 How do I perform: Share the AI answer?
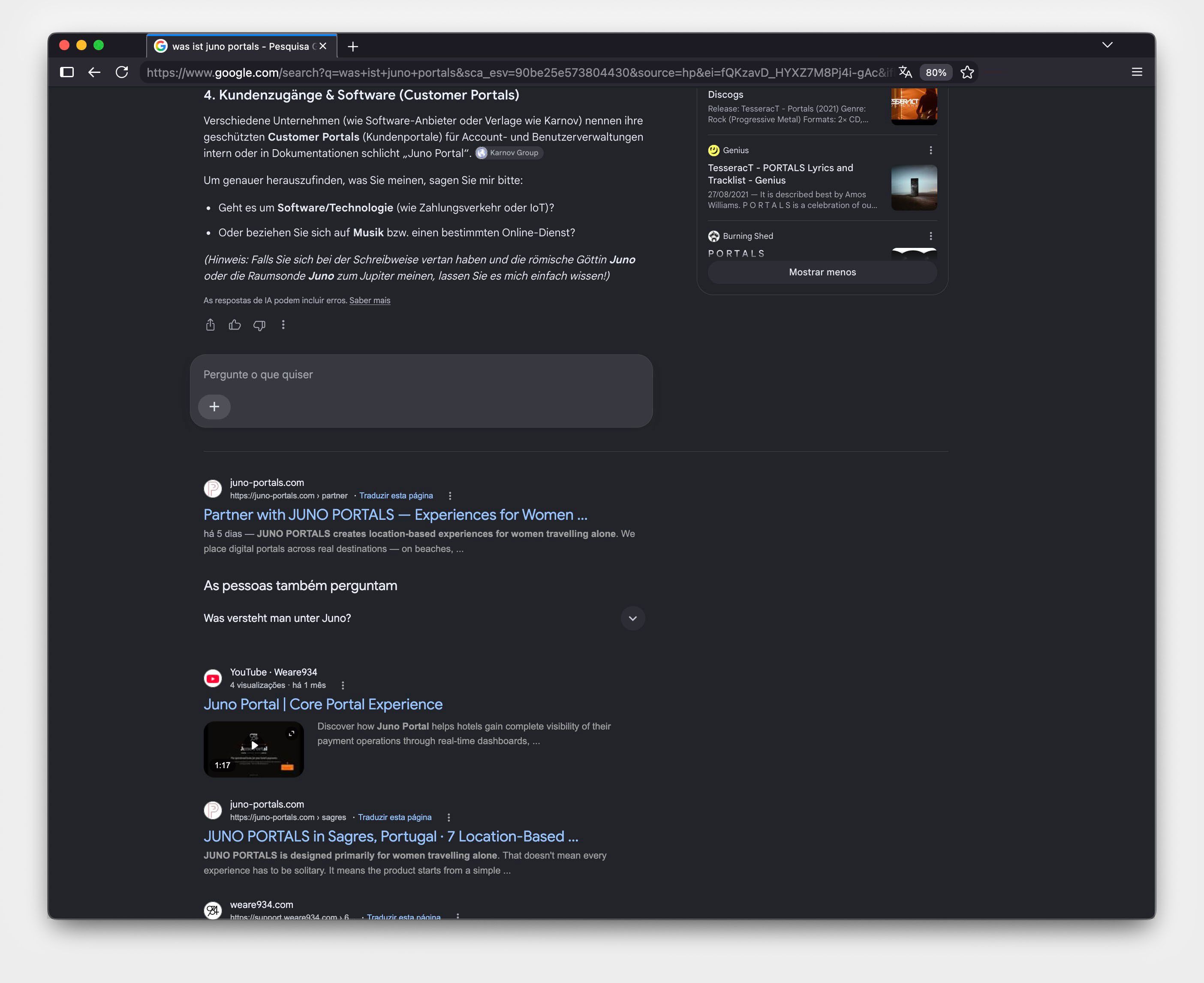coord(211,325)
